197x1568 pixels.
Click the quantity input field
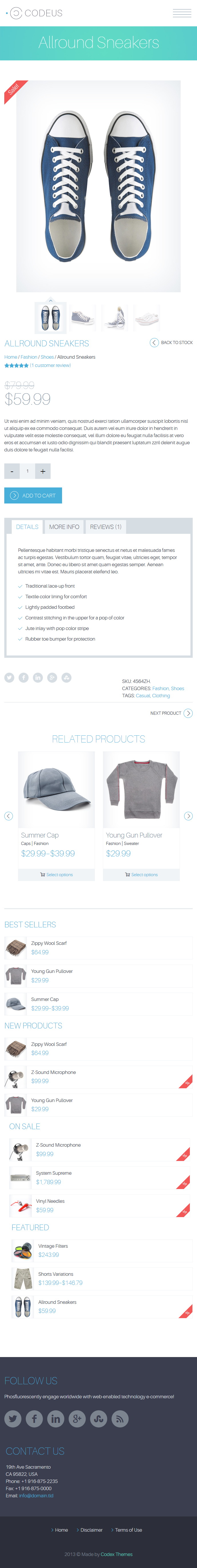[27, 471]
